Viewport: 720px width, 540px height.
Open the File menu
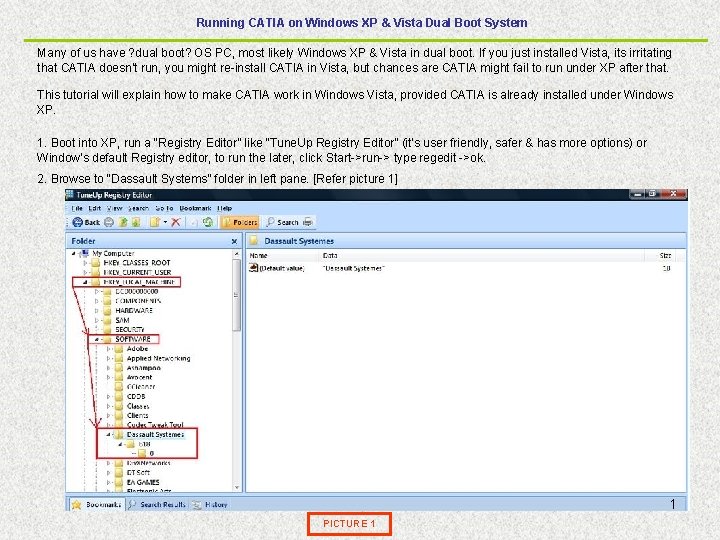(x=77, y=208)
